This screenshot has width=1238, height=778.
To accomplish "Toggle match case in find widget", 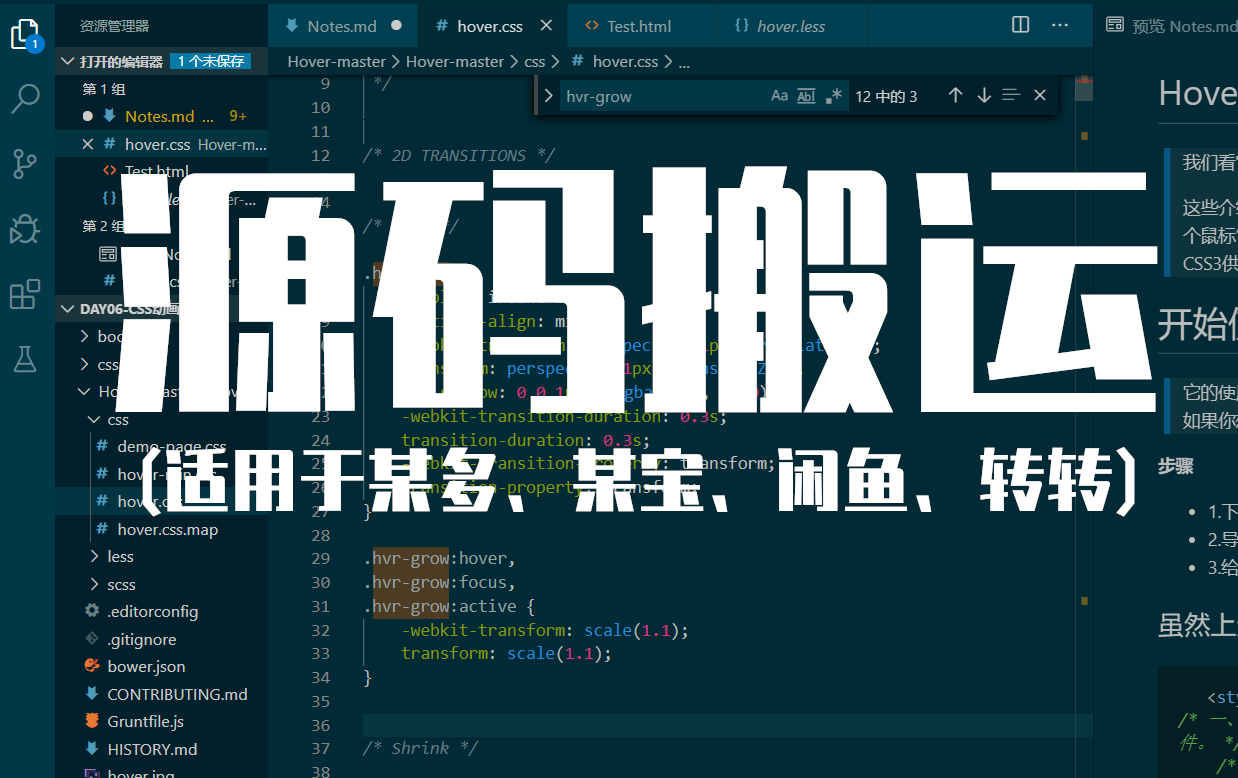I will pyautogui.click(x=779, y=96).
